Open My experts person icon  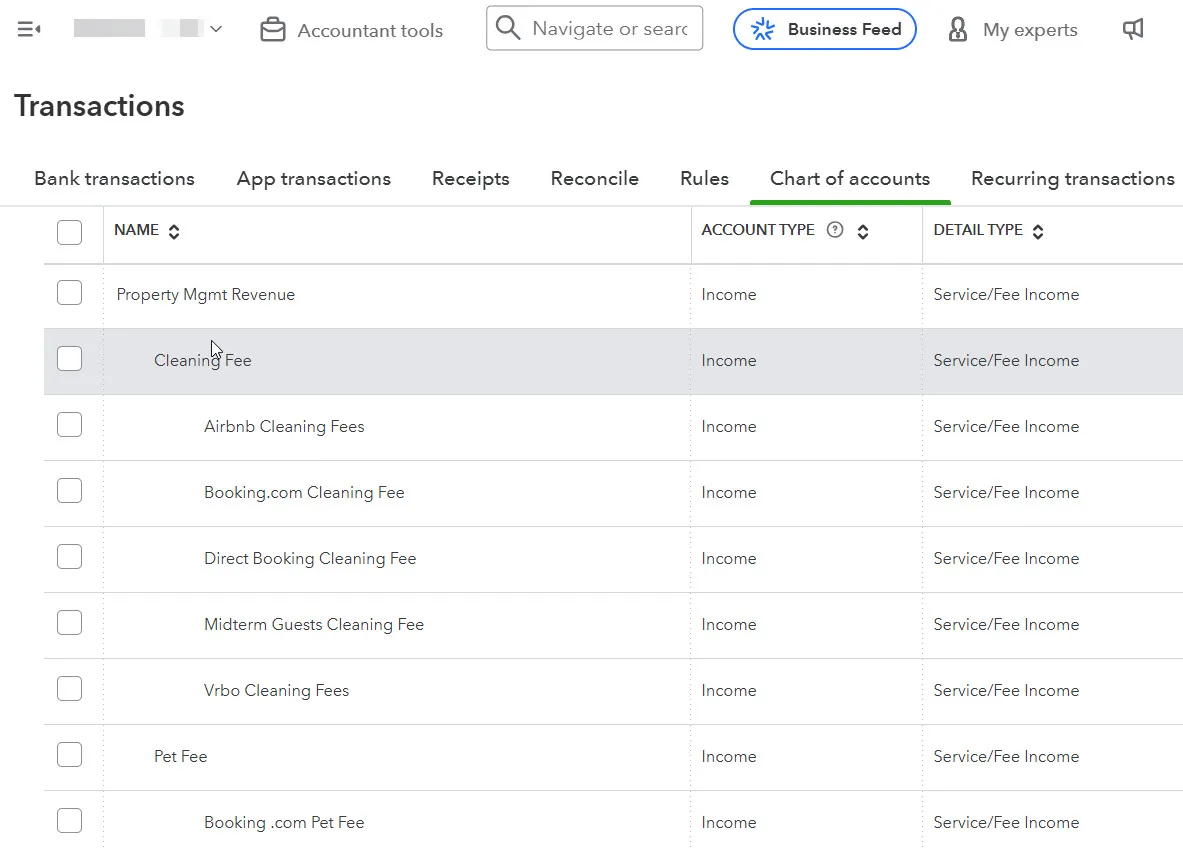click(x=957, y=30)
